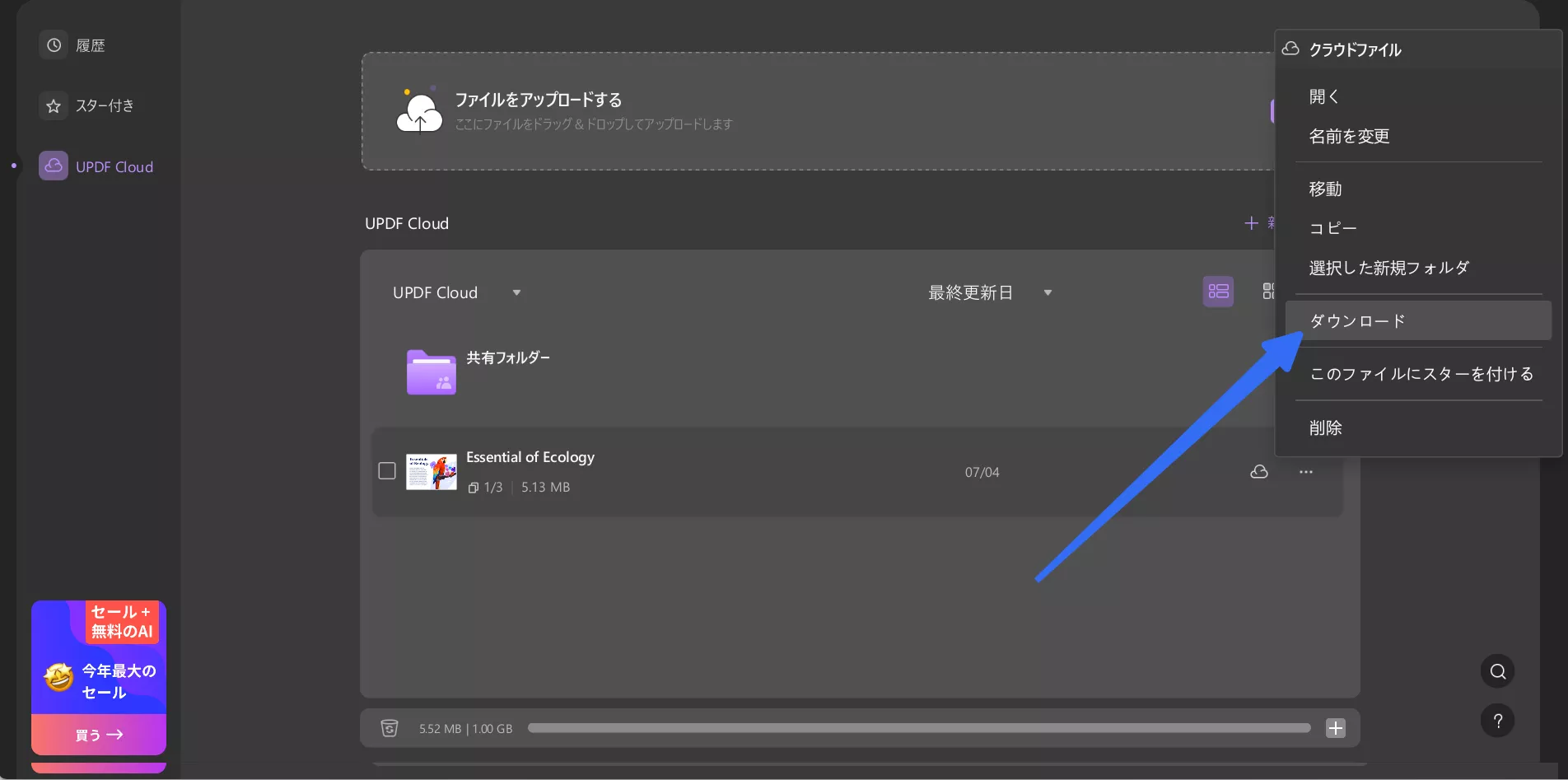Click the search magnifier button
This screenshot has width=1568, height=780.
[1498, 671]
